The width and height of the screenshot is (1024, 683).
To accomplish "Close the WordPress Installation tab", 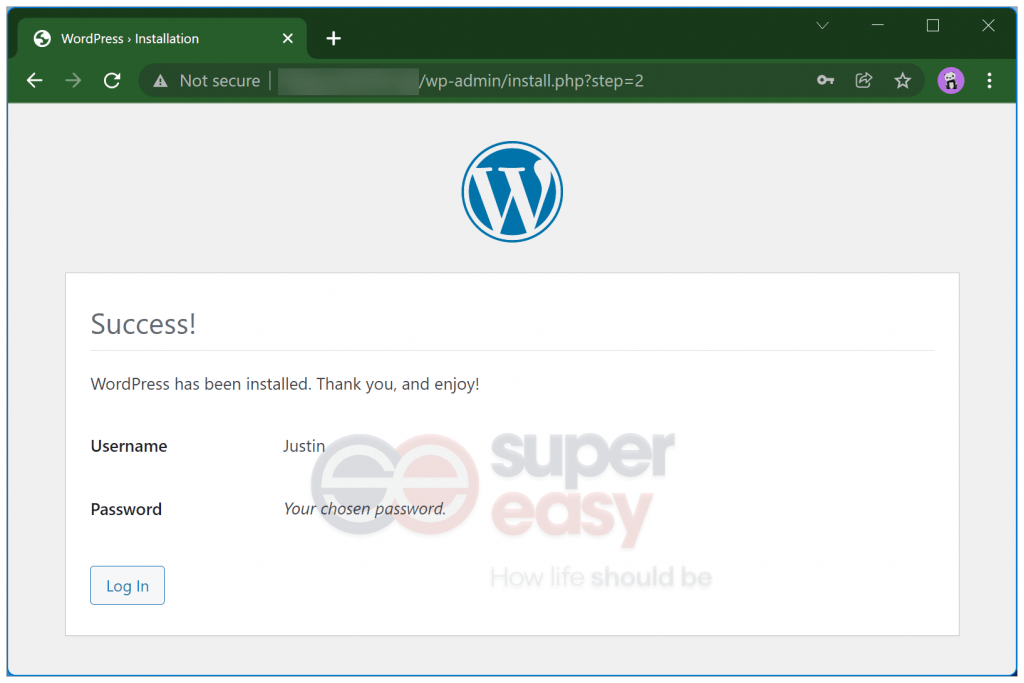I will click(287, 39).
